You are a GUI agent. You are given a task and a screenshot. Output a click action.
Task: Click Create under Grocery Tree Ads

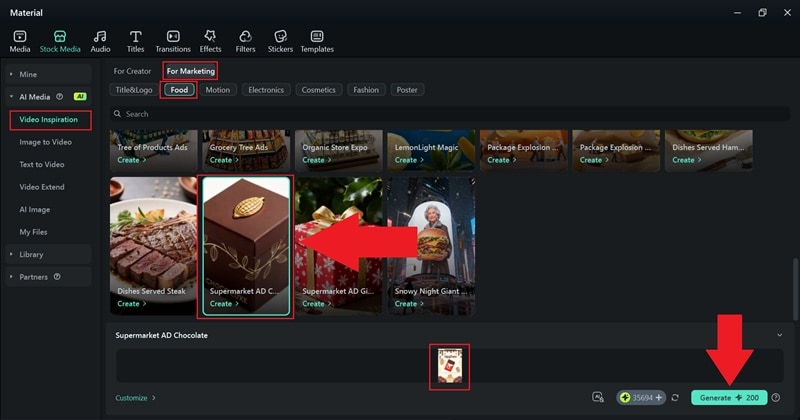224,160
